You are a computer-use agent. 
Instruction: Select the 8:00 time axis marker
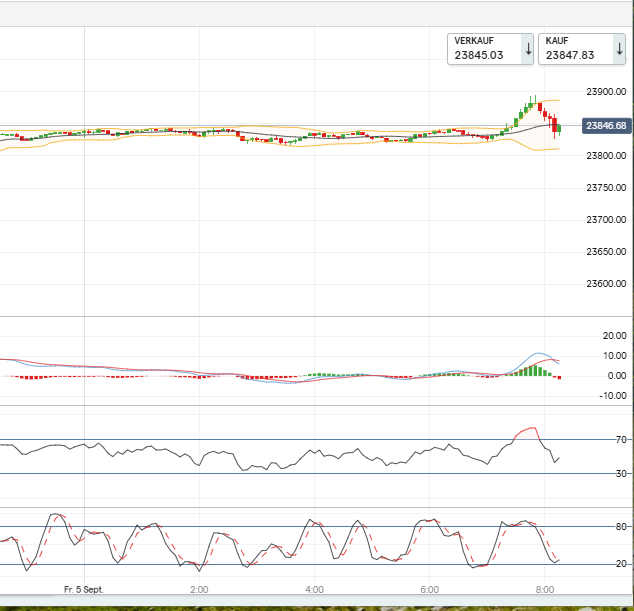tap(545, 590)
